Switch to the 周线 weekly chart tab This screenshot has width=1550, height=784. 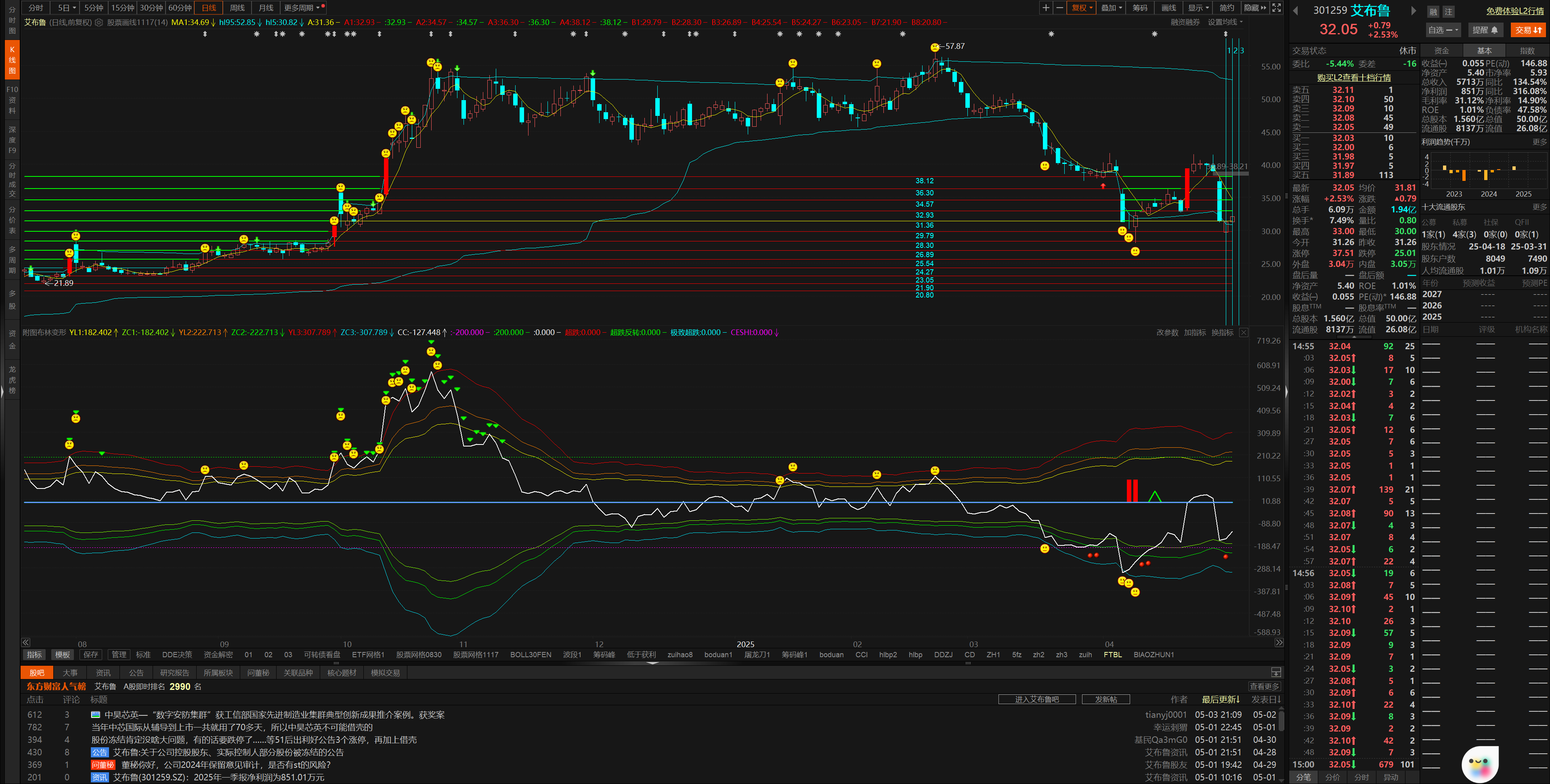pyautogui.click(x=237, y=8)
